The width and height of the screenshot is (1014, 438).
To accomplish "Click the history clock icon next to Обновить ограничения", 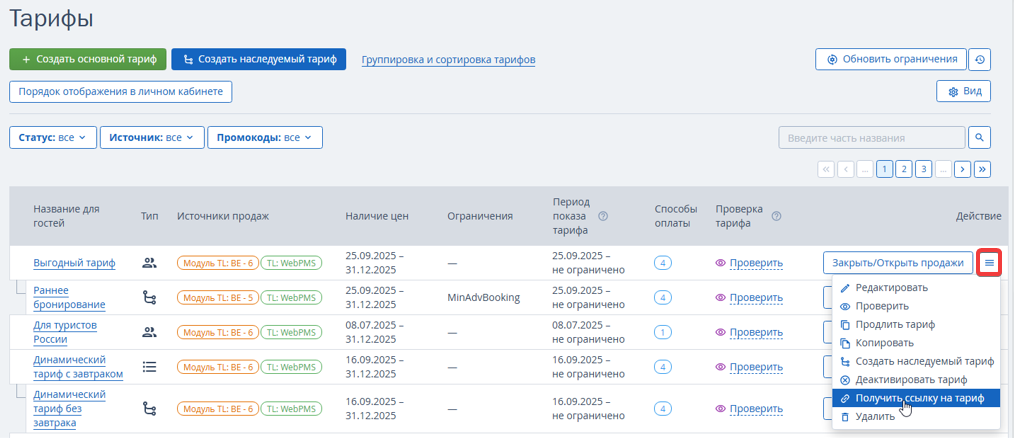I will [980, 59].
